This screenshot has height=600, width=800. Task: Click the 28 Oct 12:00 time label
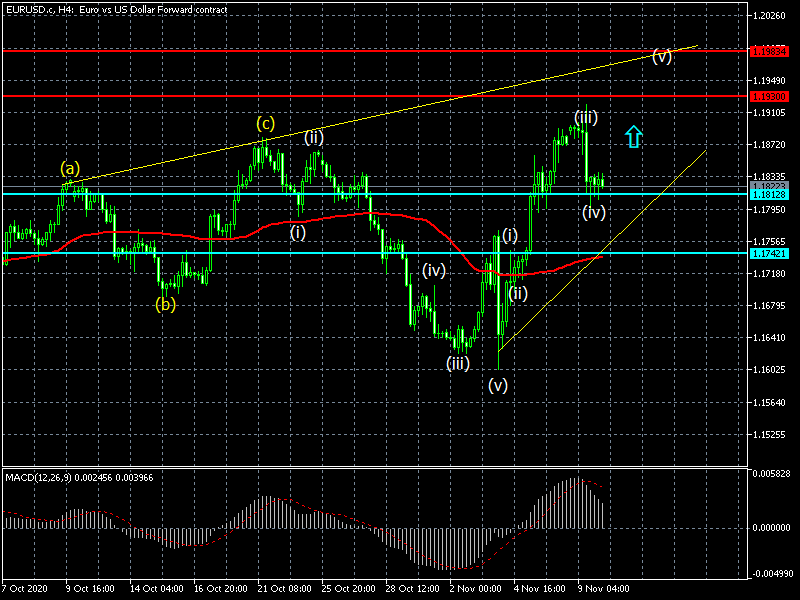point(412,588)
